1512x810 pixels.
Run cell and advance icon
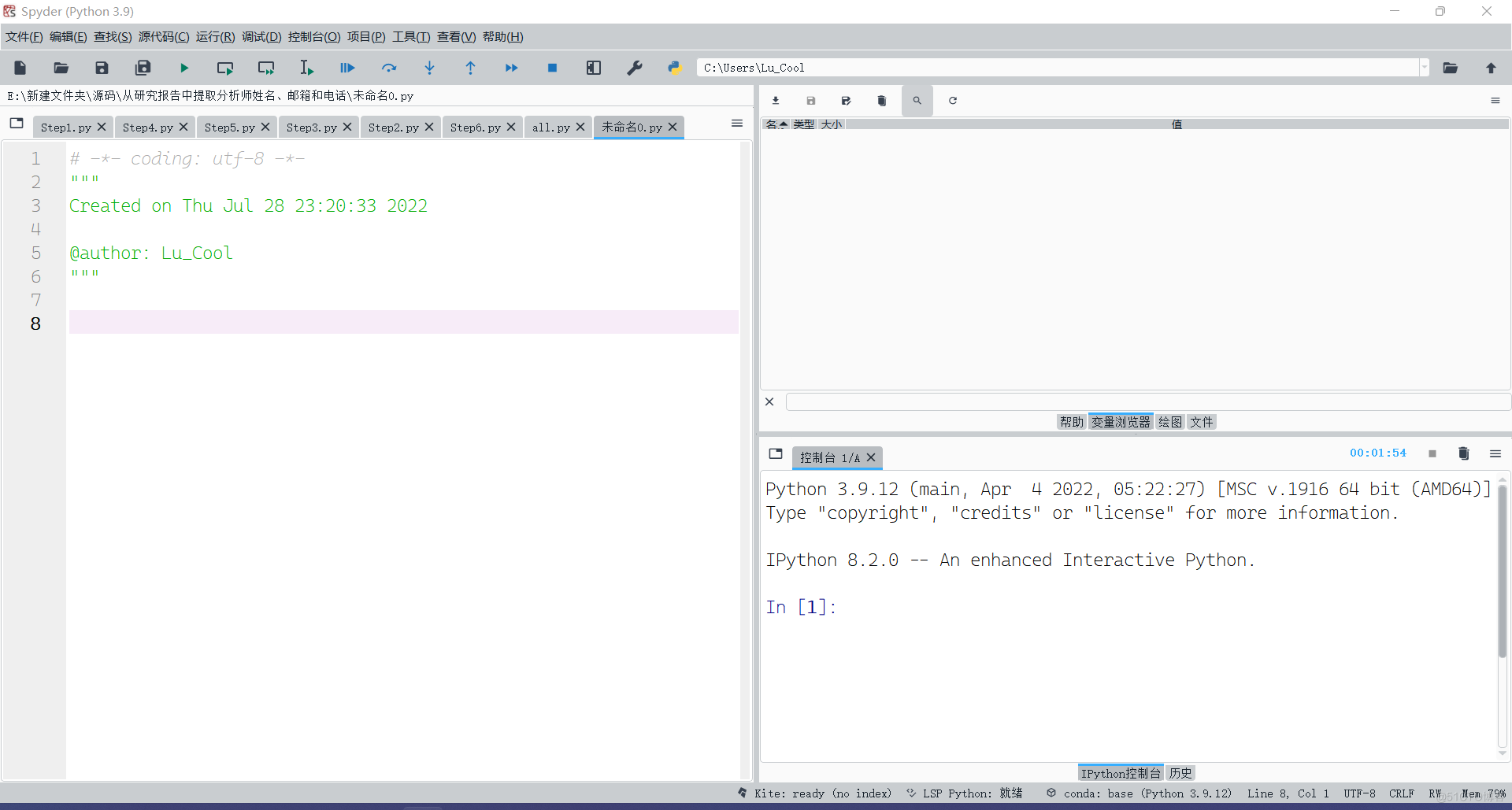[x=266, y=68]
